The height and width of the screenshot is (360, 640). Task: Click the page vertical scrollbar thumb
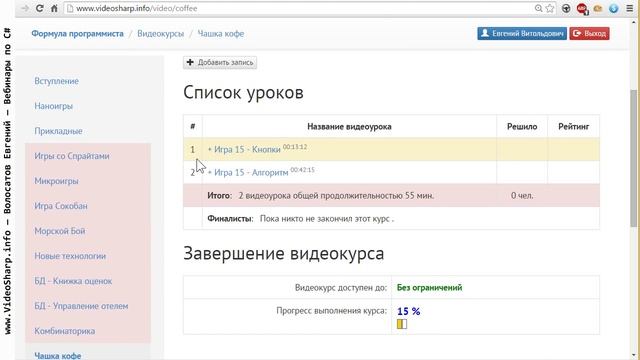pyautogui.click(x=633, y=158)
